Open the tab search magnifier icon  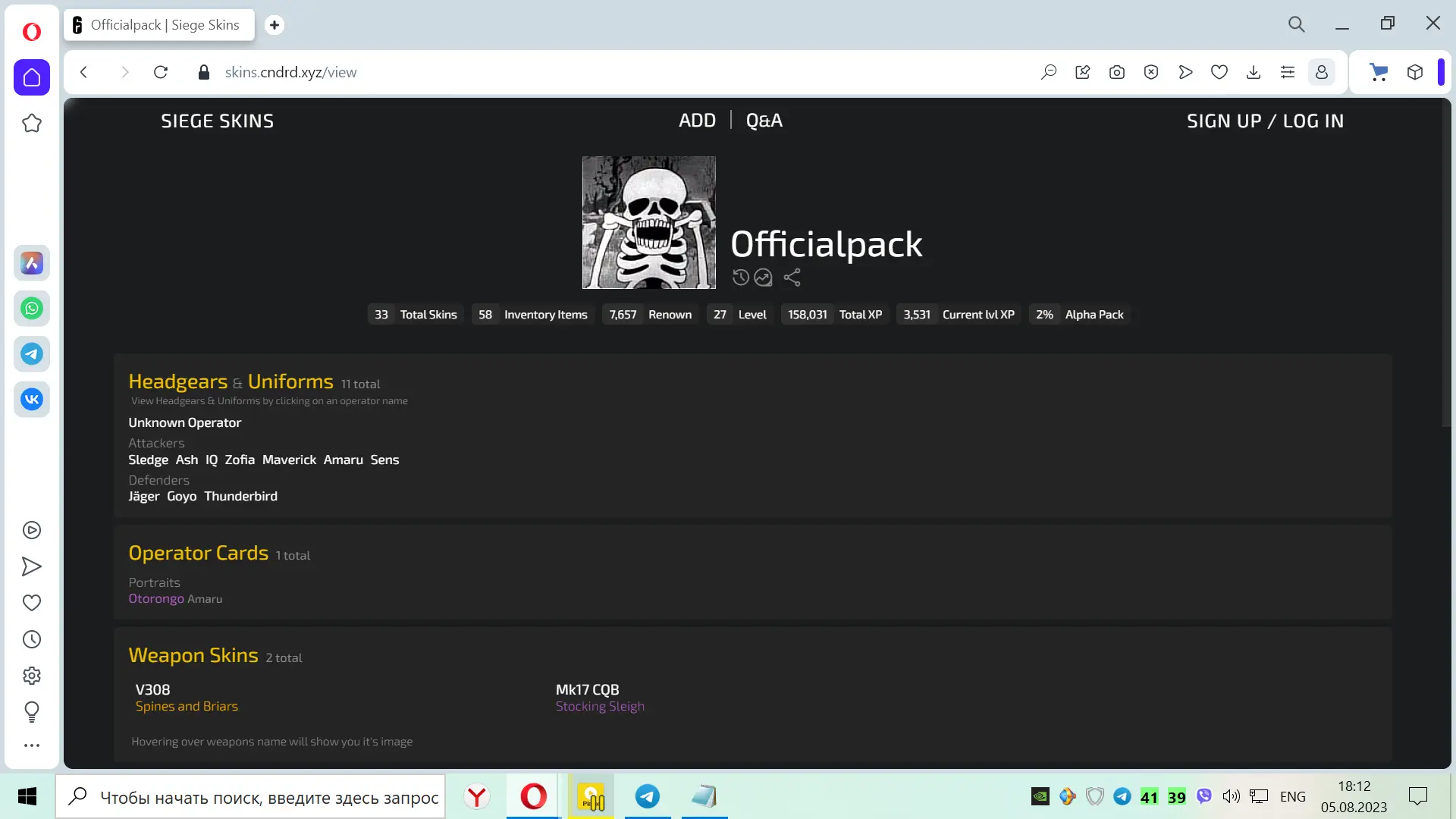pos(1297,24)
